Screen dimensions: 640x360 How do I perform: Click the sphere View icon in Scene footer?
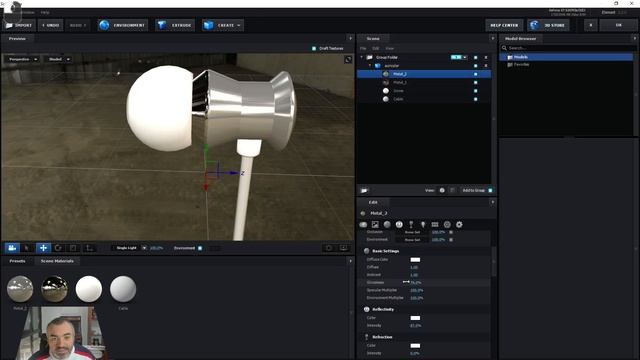click(442, 190)
